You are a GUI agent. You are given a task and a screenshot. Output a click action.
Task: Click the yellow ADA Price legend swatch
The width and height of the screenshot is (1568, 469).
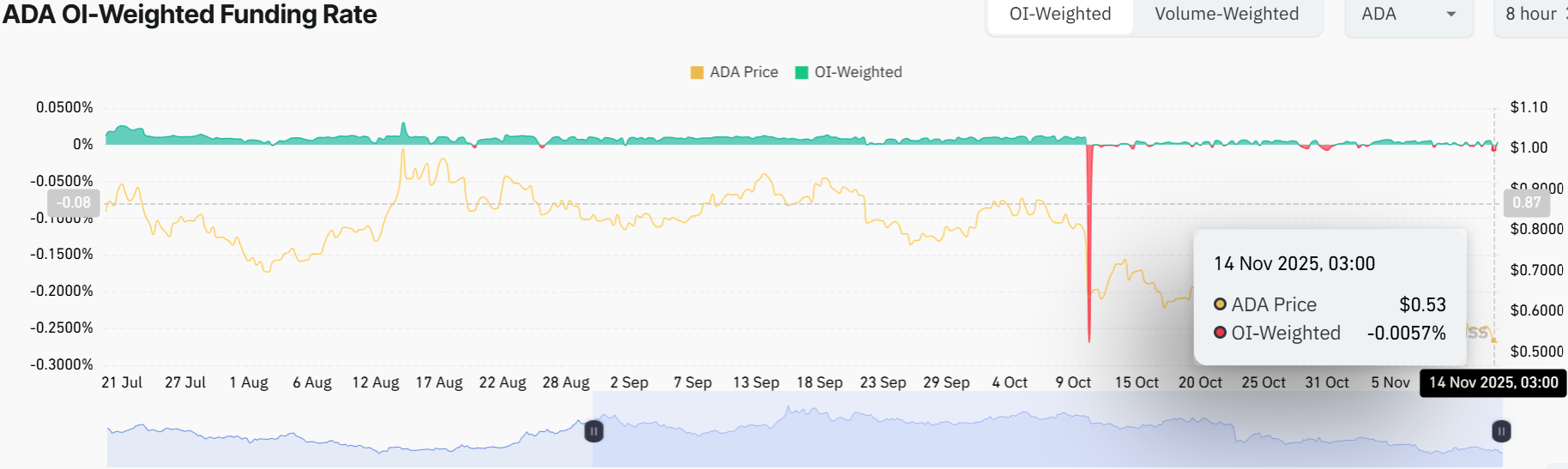pos(697,73)
